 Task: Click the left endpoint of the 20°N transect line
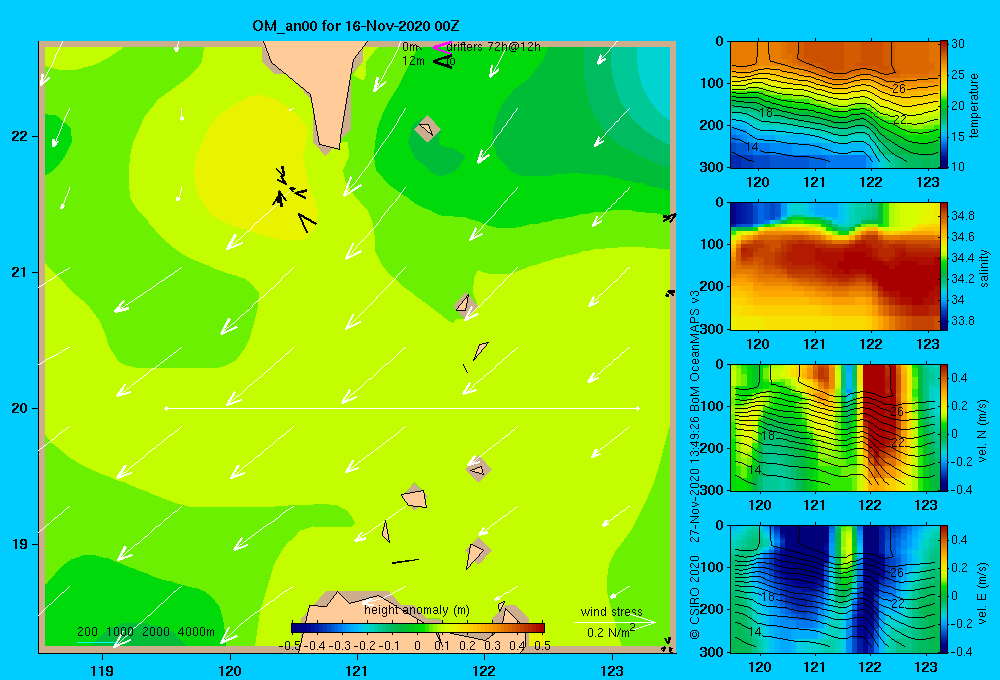166,408
